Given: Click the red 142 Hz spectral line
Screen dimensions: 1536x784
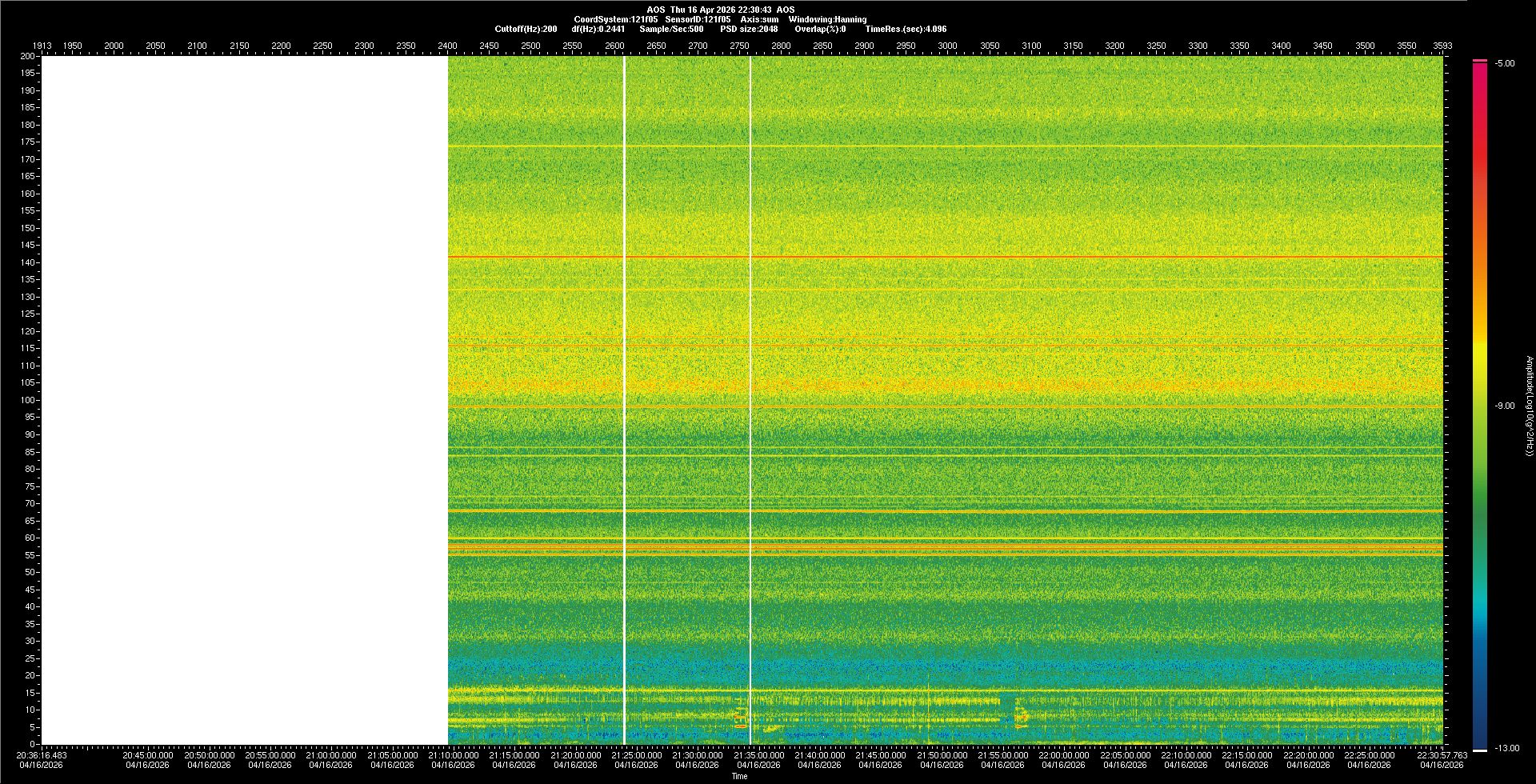Looking at the screenshot, I should pos(944,257).
